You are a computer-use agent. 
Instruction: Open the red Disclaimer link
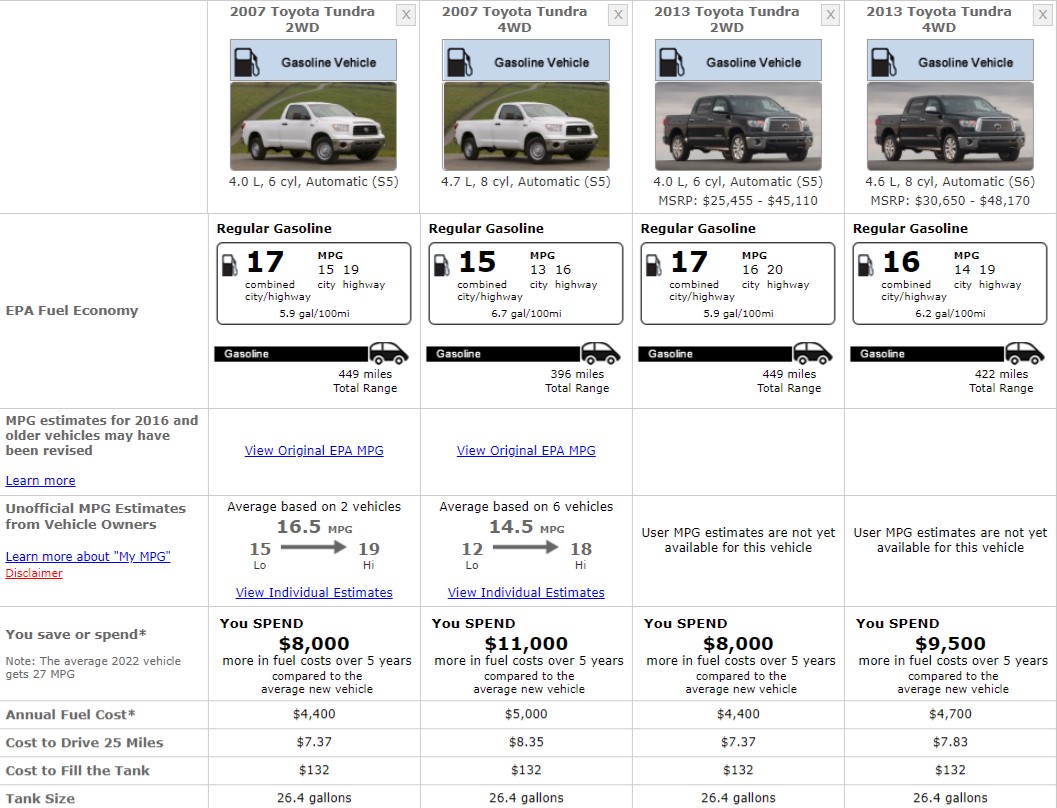(x=34, y=573)
